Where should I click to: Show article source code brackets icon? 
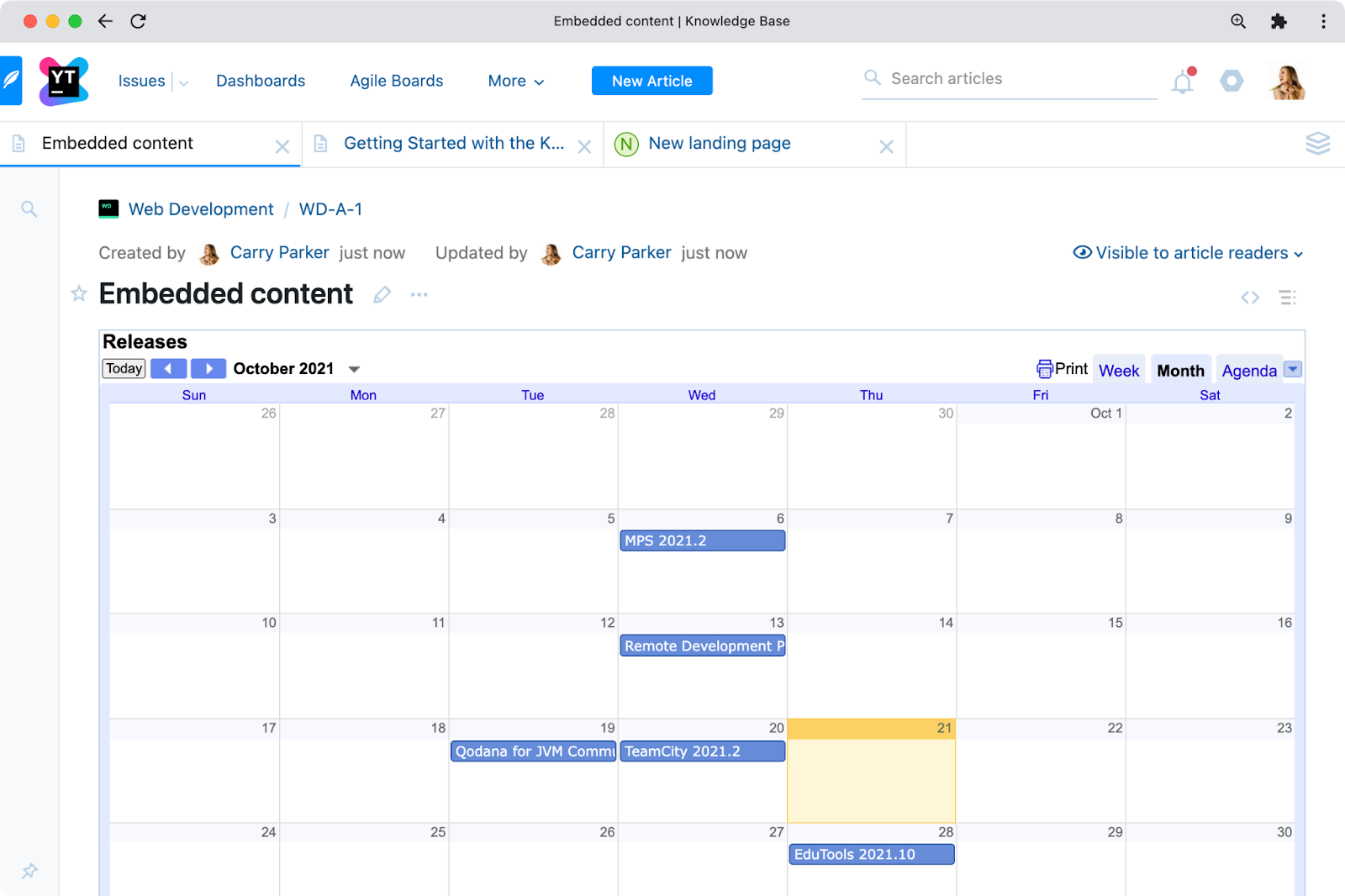1250,297
